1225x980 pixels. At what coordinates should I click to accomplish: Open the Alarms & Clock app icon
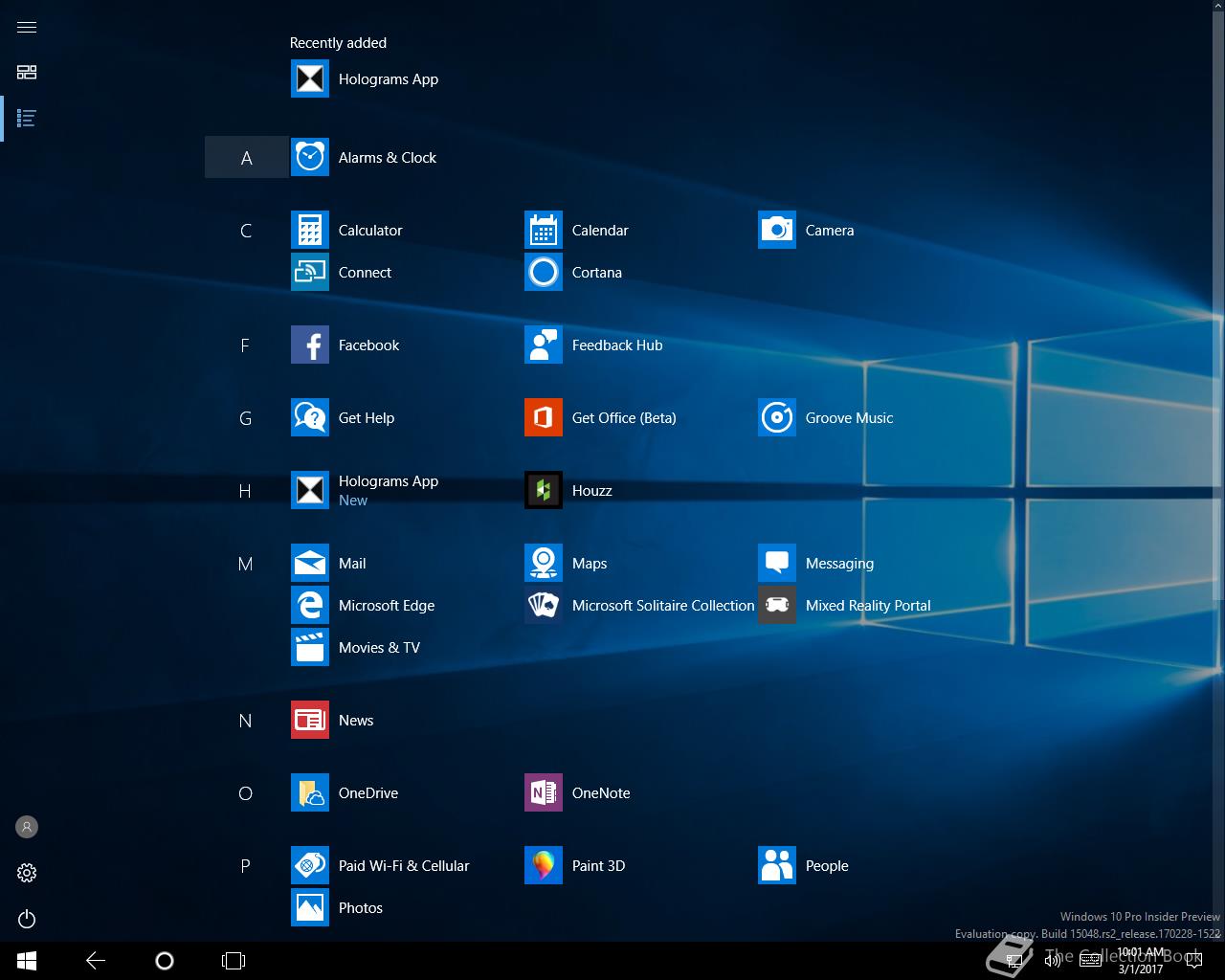tap(310, 157)
